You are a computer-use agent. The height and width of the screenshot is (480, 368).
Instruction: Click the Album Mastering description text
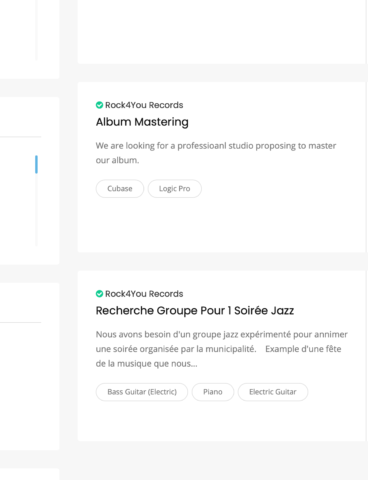216,153
